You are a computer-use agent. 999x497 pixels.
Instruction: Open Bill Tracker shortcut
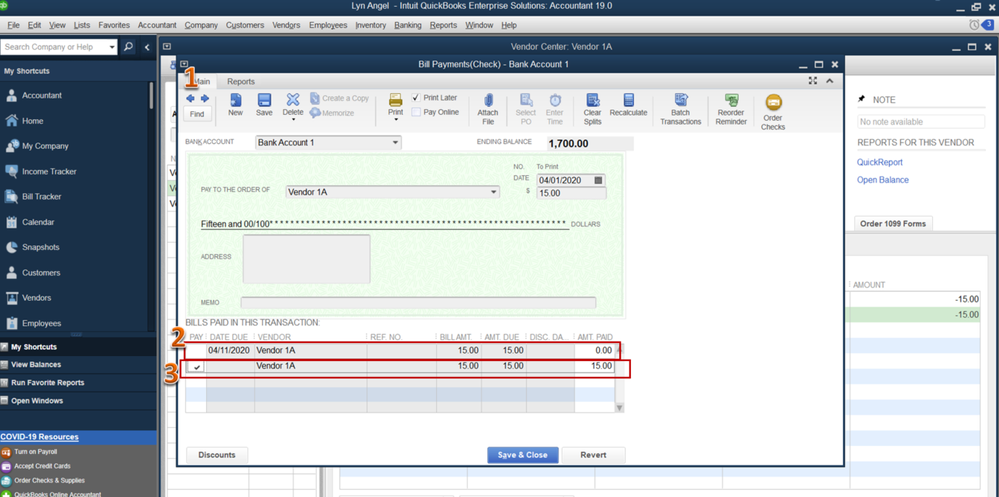coord(41,197)
